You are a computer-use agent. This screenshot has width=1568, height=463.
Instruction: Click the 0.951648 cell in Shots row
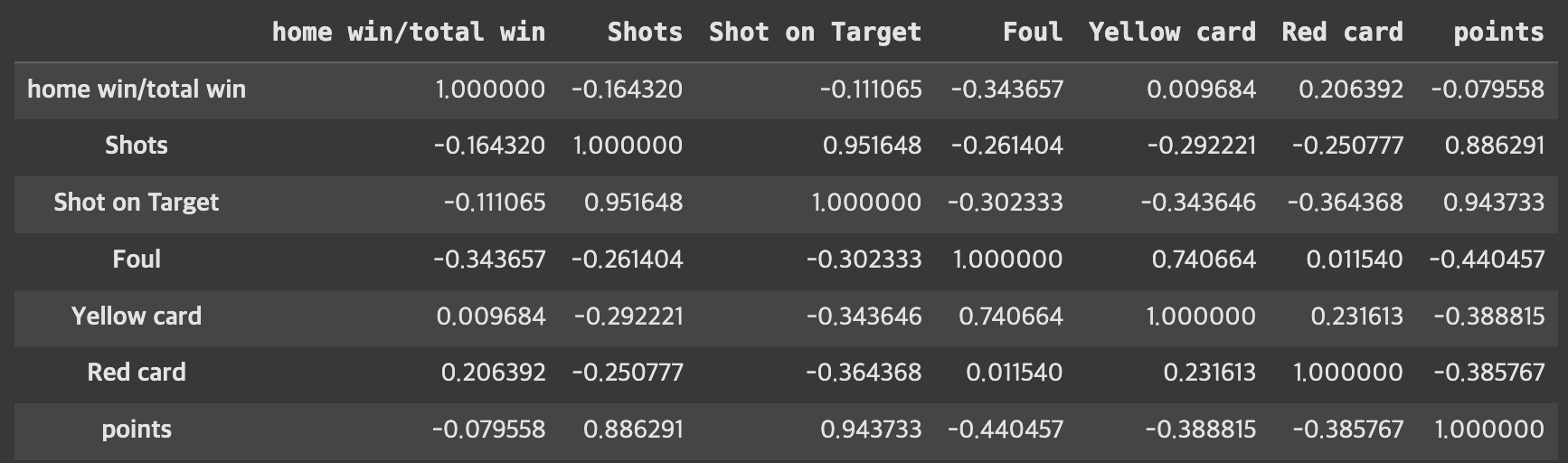tap(872, 146)
